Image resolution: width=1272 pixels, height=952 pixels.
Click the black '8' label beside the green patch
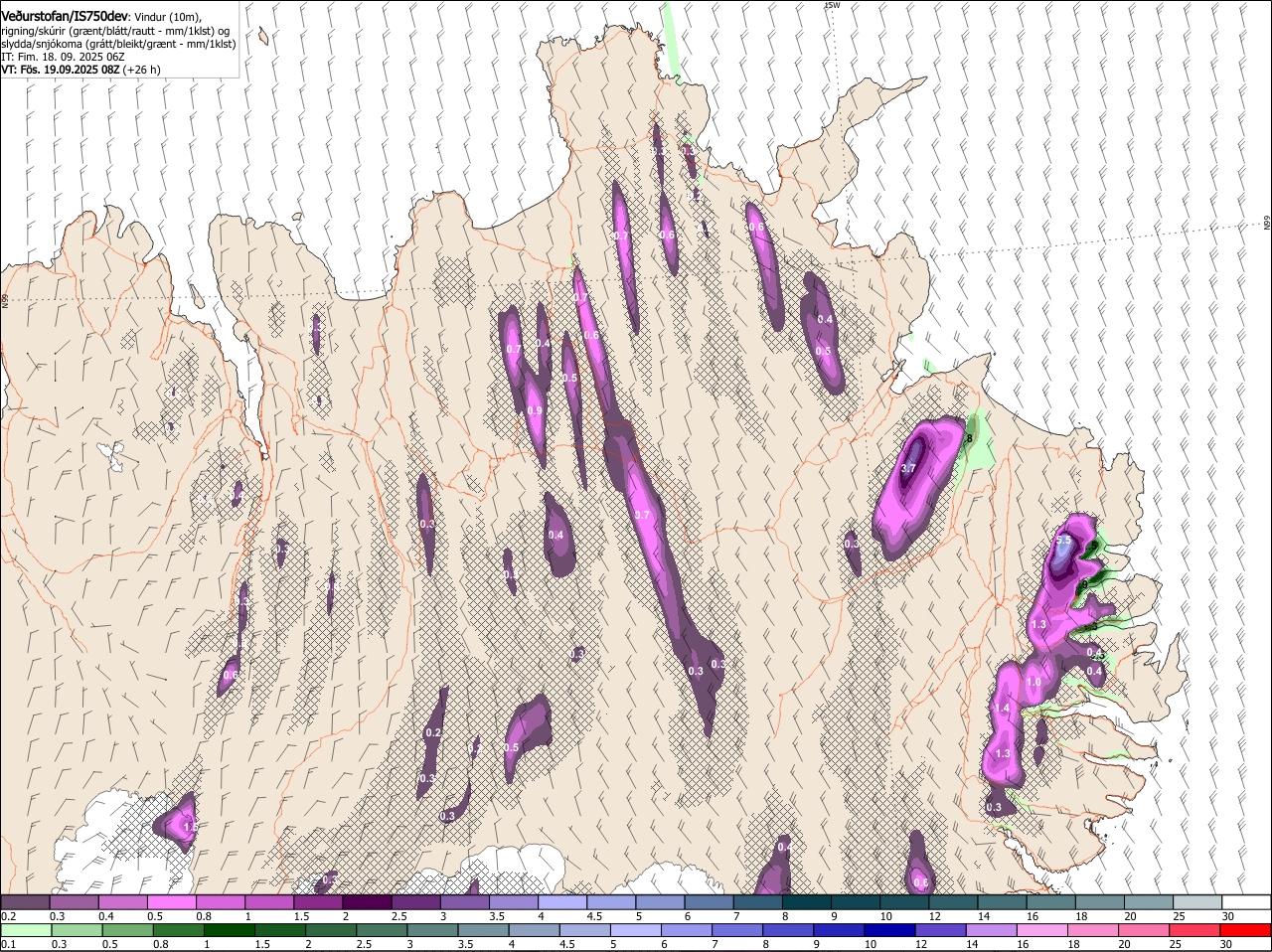pos(969,437)
